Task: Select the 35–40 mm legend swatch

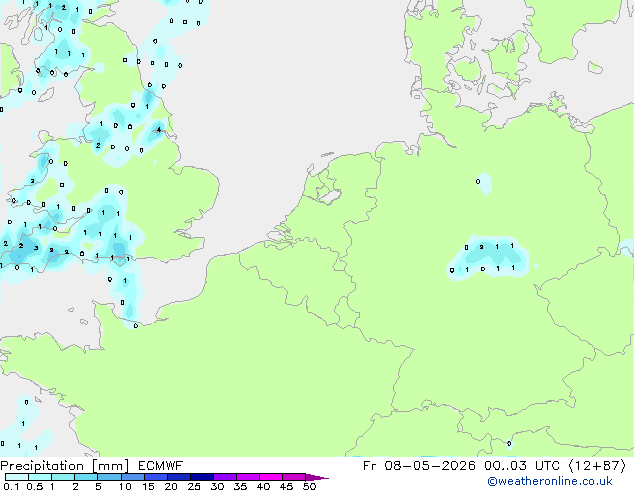Action: click(x=247, y=477)
